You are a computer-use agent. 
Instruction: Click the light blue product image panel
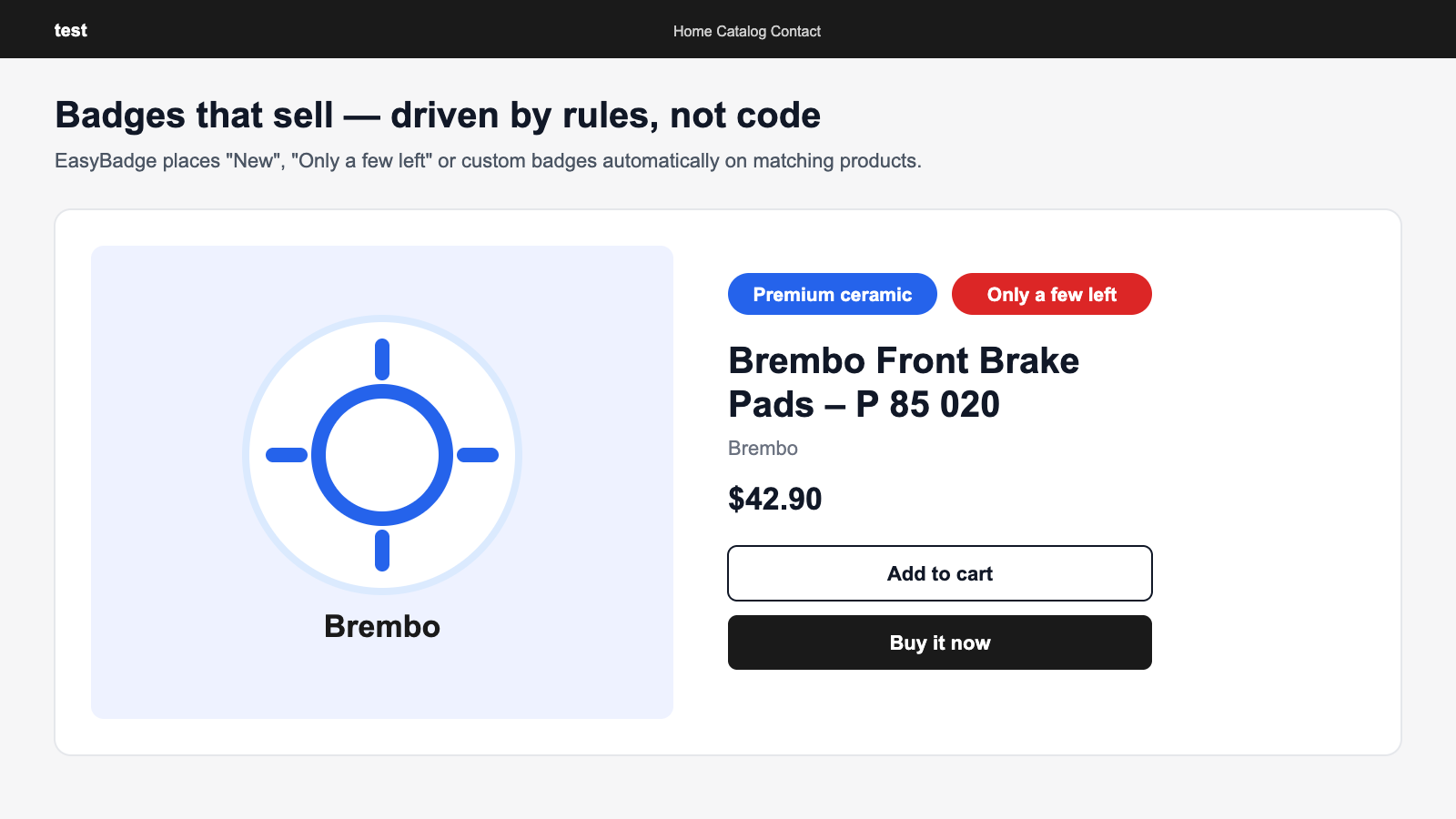click(382, 482)
